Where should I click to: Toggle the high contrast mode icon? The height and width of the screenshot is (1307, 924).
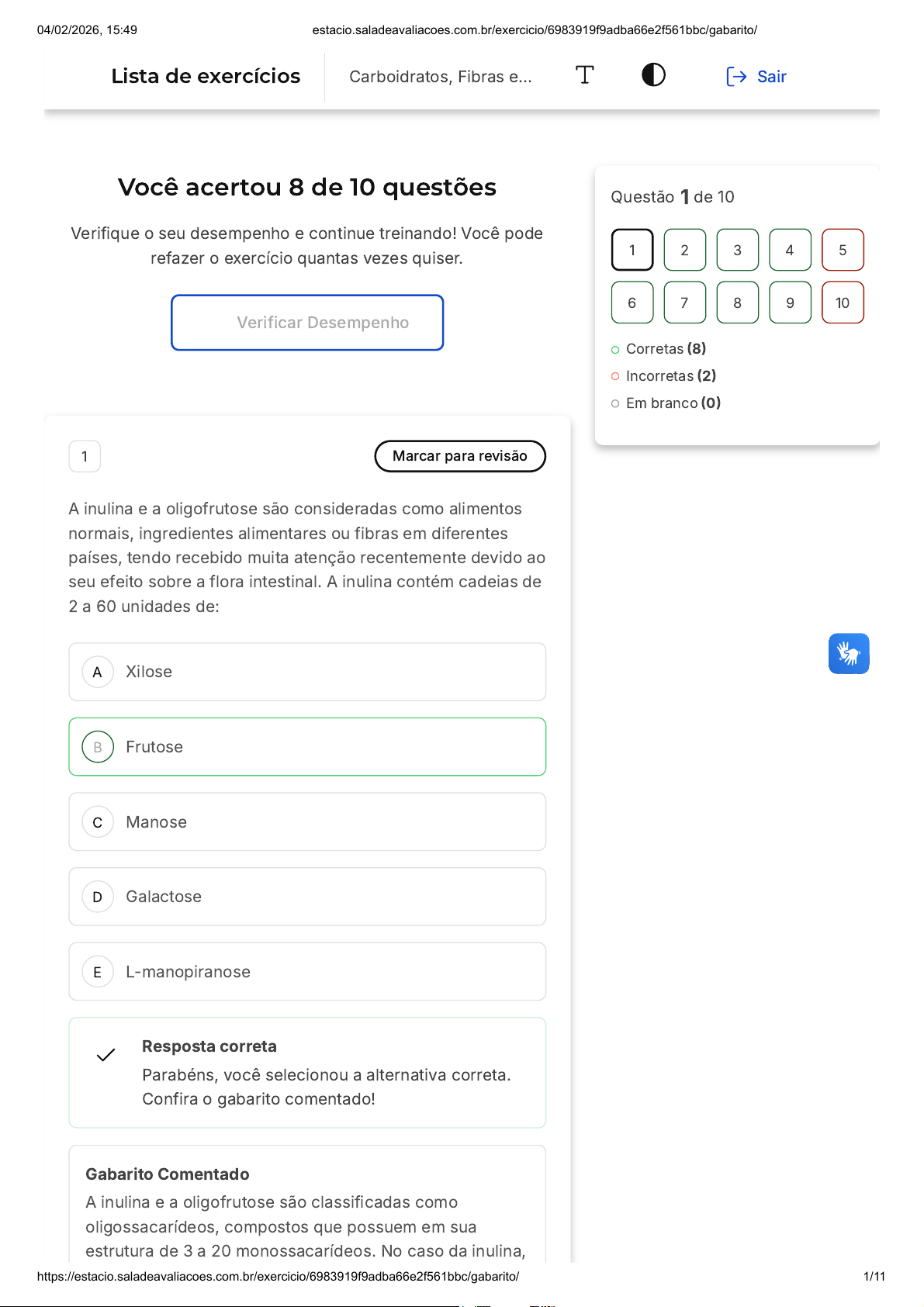tap(653, 75)
